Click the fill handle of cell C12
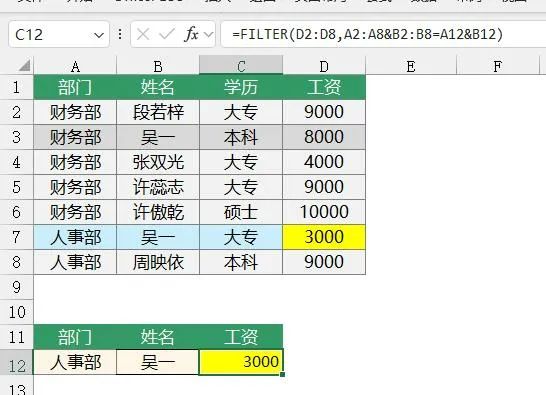Viewport: 546px width, 395px height. [282, 374]
